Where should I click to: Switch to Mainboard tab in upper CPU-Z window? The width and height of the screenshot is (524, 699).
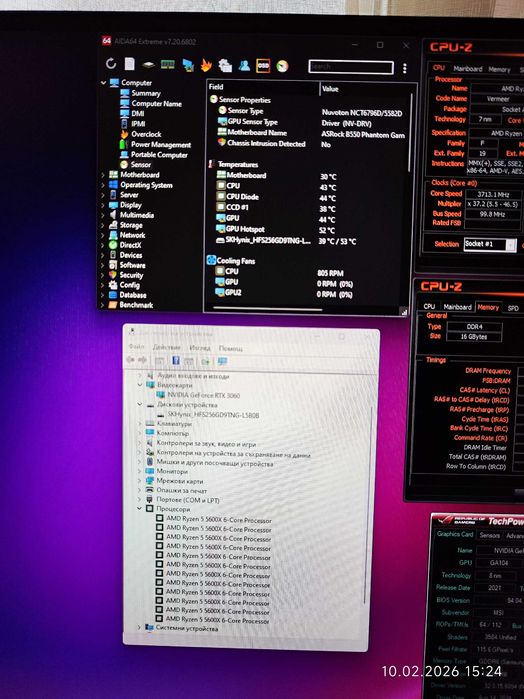click(467, 69)
